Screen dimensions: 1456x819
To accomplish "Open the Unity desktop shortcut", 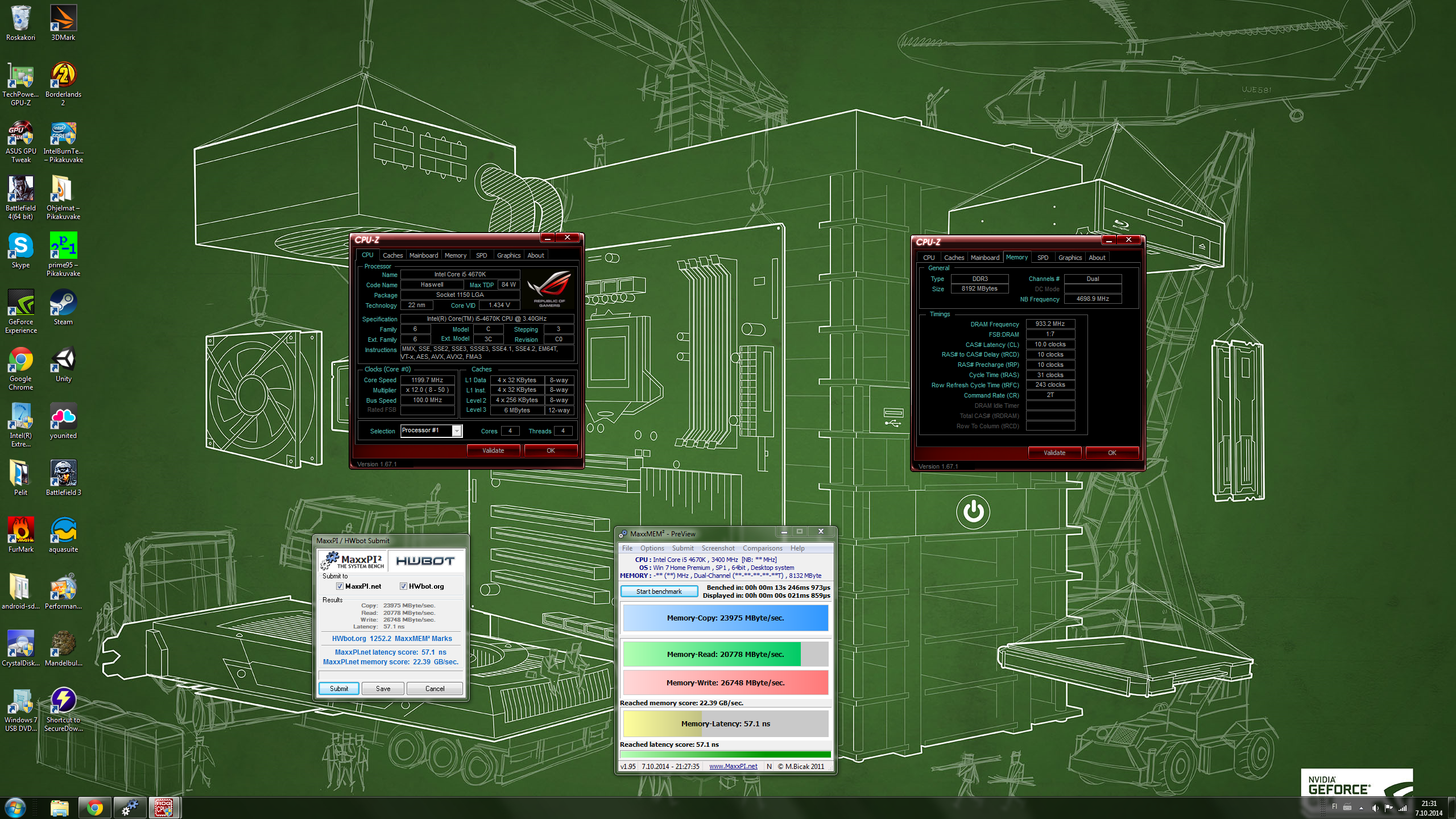I will click(63, 364).
